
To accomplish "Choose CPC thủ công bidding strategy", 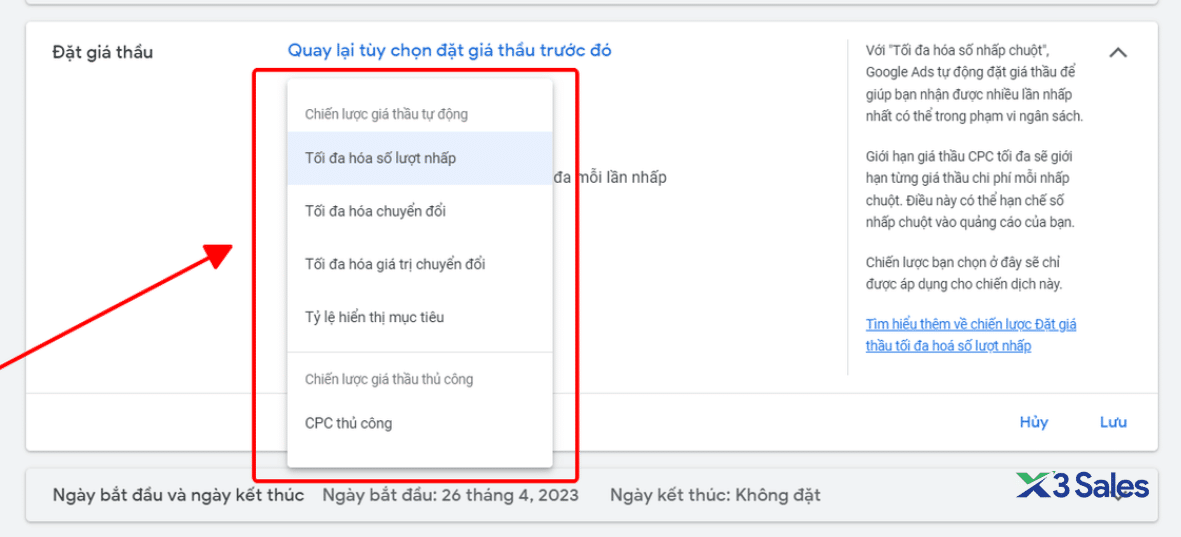I will [420, 423].
